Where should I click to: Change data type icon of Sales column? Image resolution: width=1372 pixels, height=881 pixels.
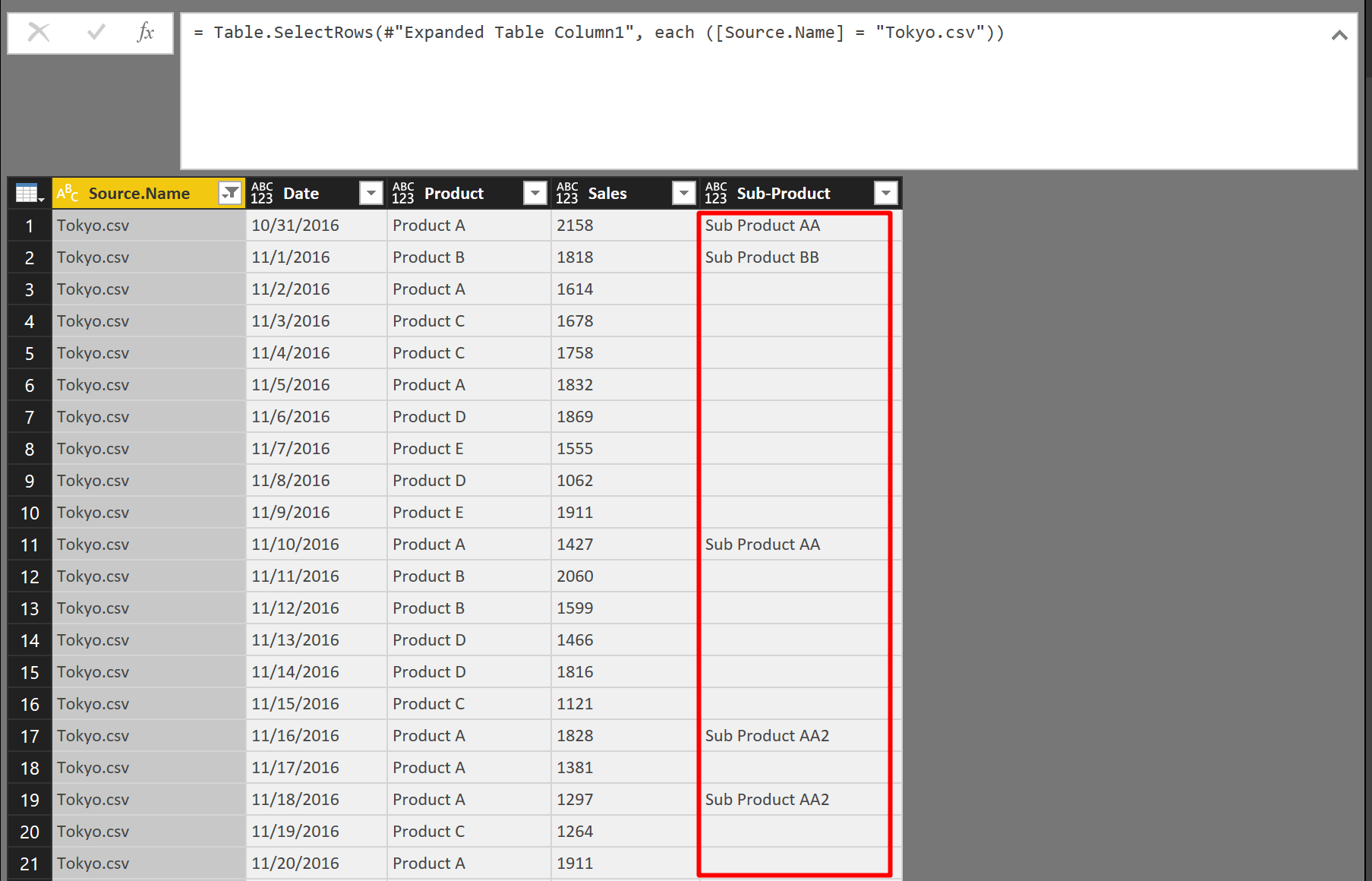[567, 193]
